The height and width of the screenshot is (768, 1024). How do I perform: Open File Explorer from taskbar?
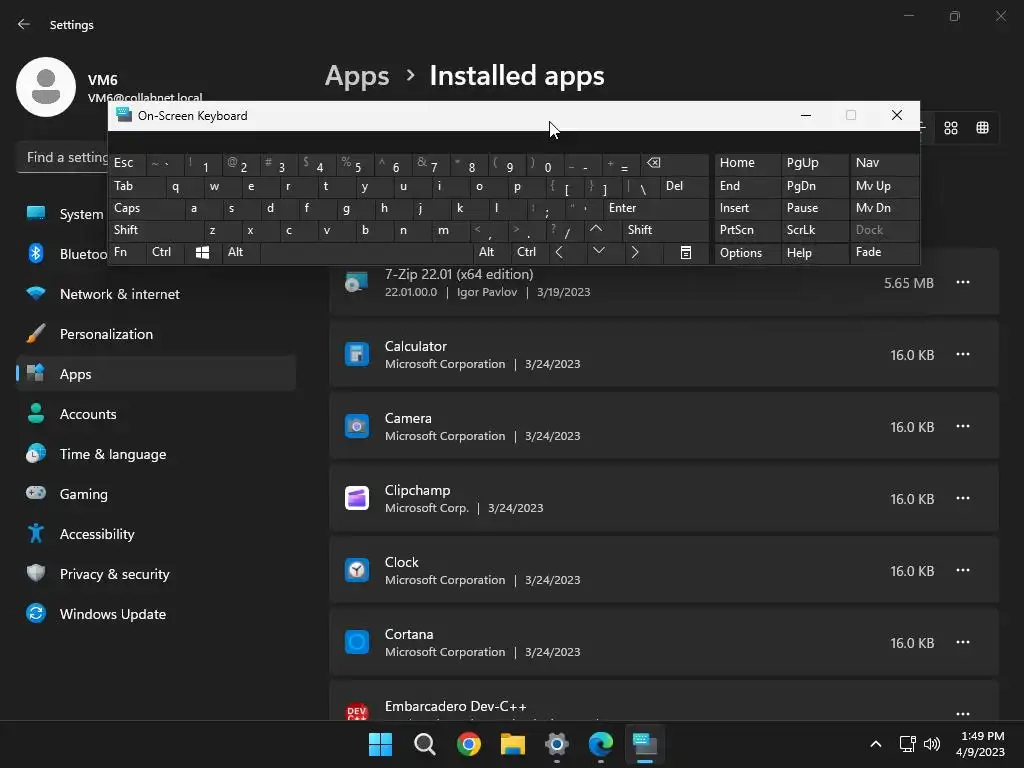(x=513, y=744)
